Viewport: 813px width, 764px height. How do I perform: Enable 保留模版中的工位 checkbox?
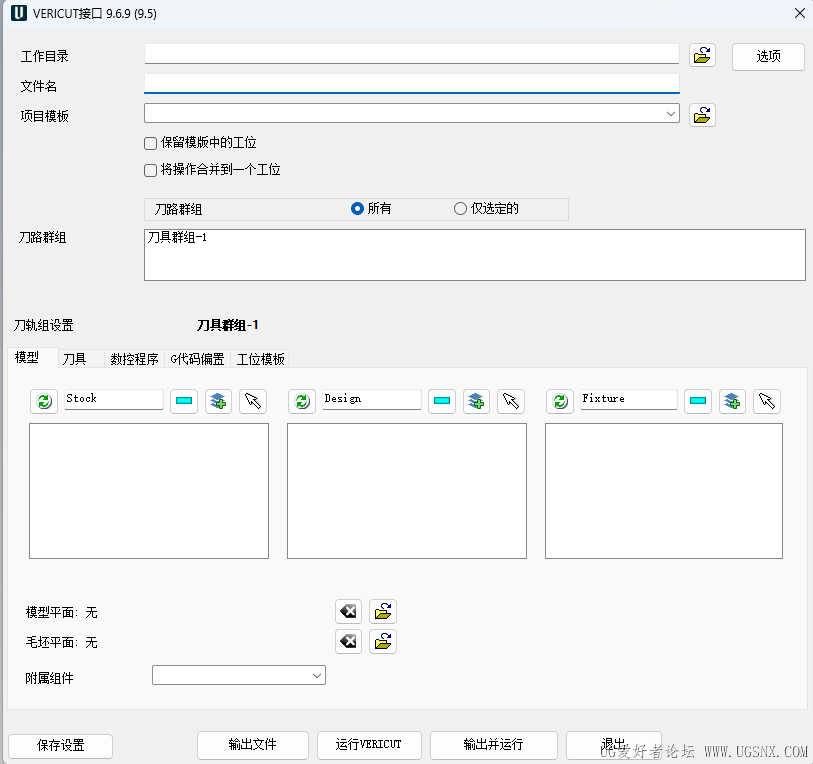coord(150,143)
